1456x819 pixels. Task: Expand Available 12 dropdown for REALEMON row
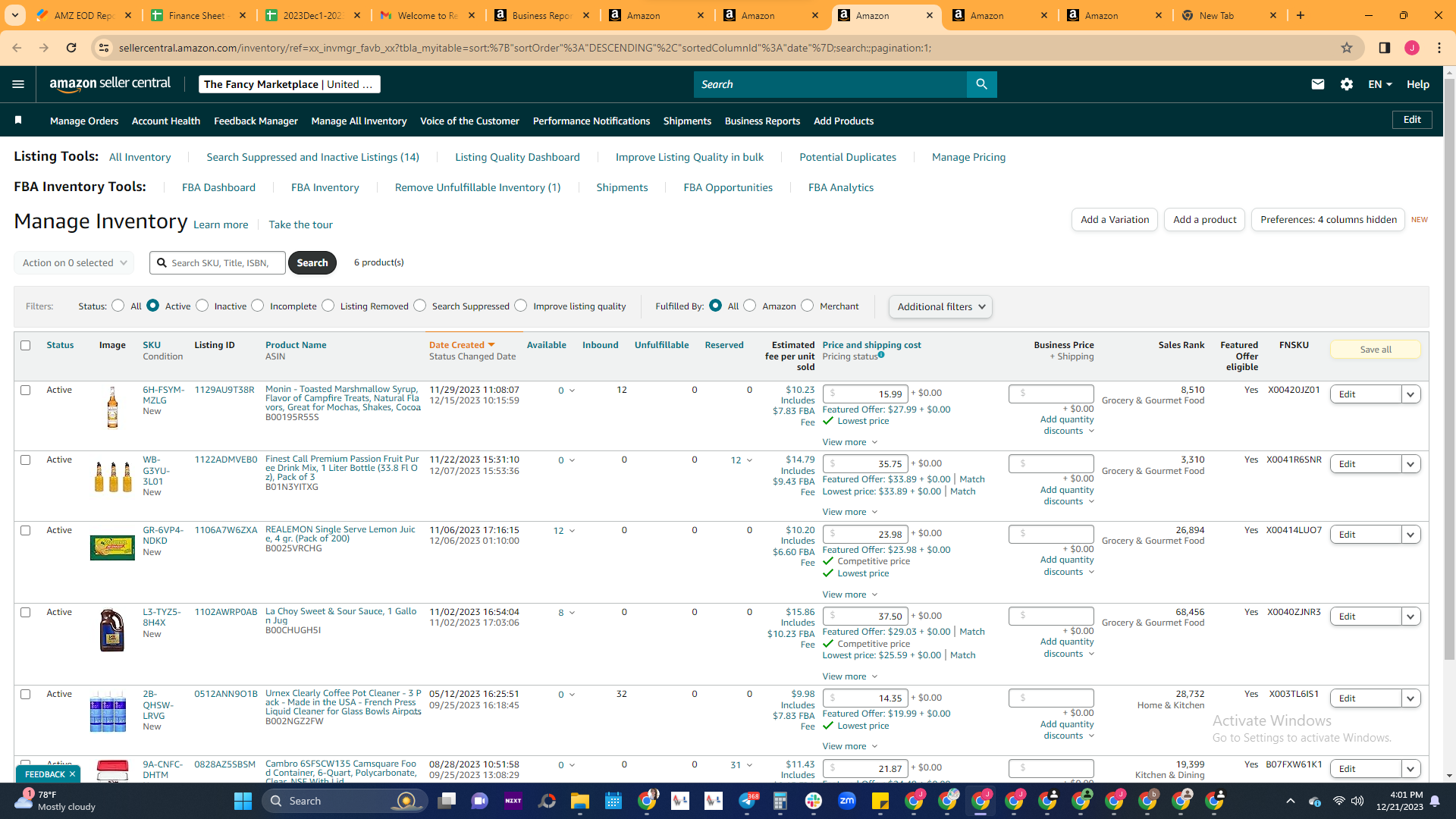click(564, 531)
